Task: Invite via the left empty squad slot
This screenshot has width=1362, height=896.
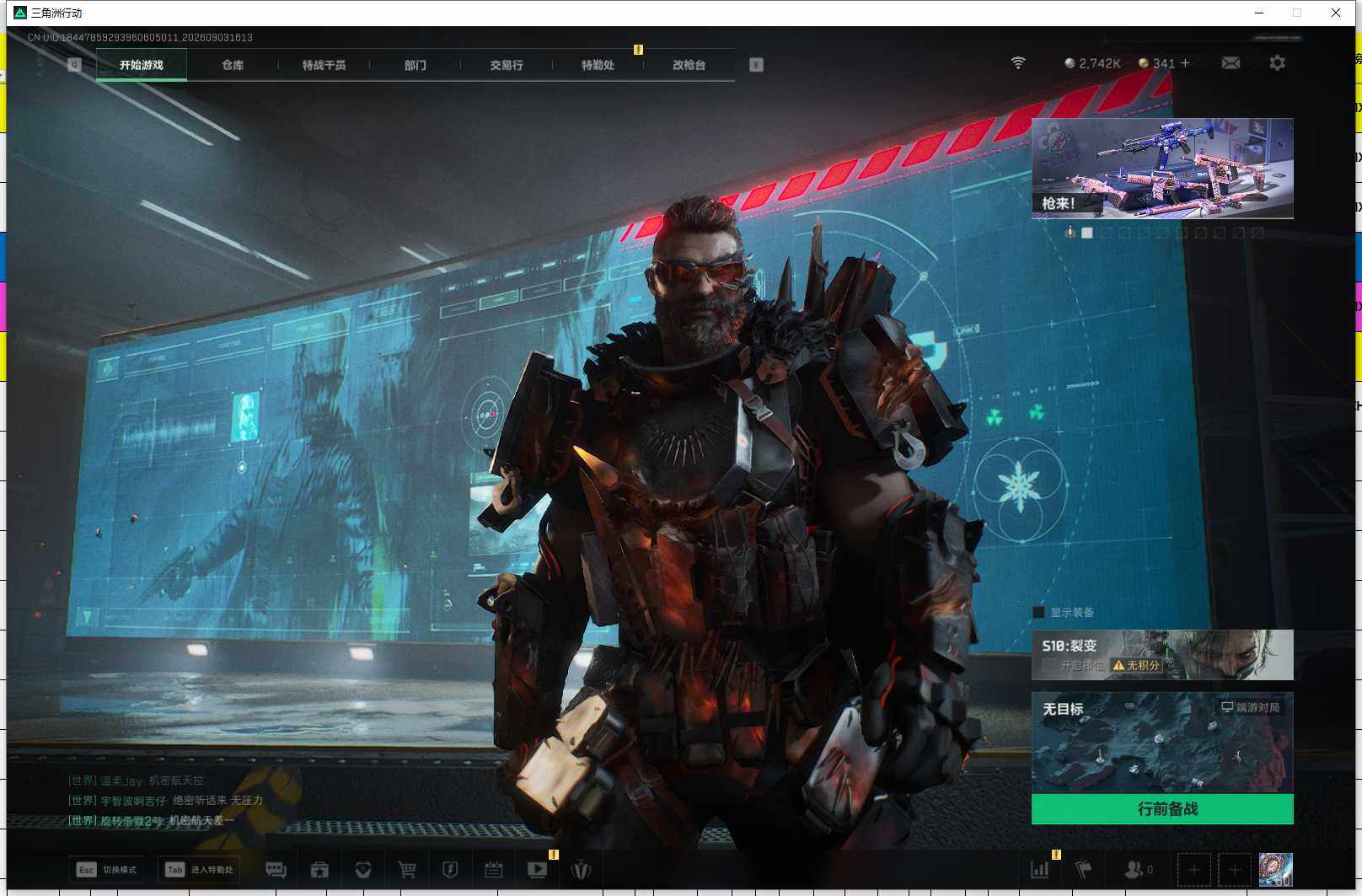Action: pos(1193,870)
